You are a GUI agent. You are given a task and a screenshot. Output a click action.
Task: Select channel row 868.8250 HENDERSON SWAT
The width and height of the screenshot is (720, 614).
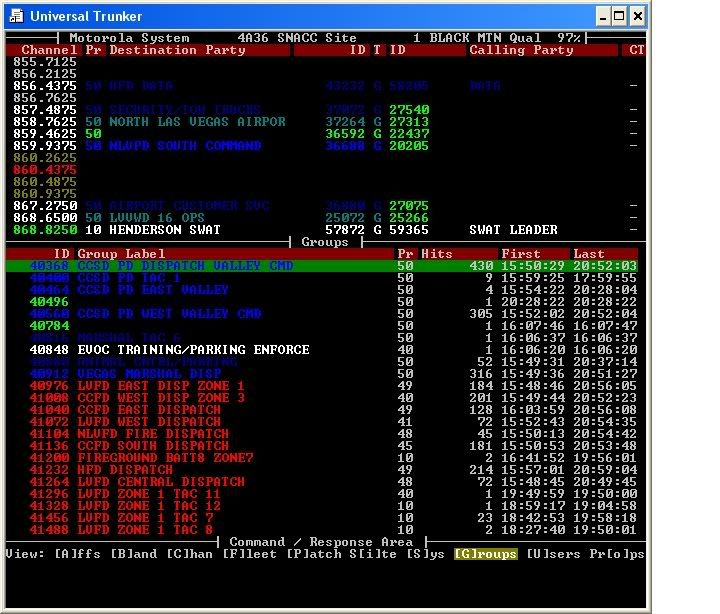click(x=326, y=229)
